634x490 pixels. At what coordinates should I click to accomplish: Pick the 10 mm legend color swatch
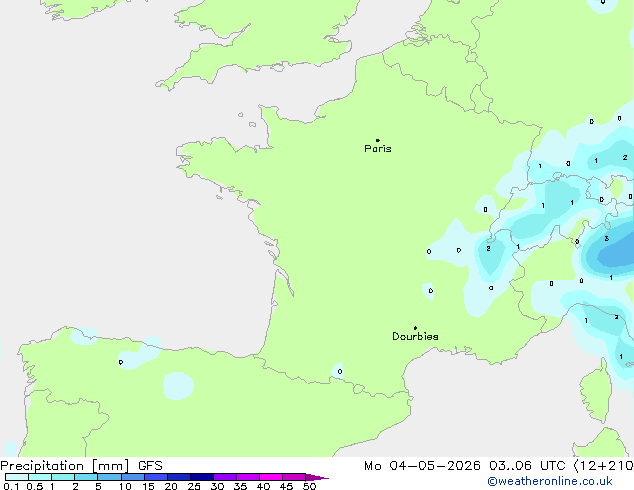(x=132, y=477)
